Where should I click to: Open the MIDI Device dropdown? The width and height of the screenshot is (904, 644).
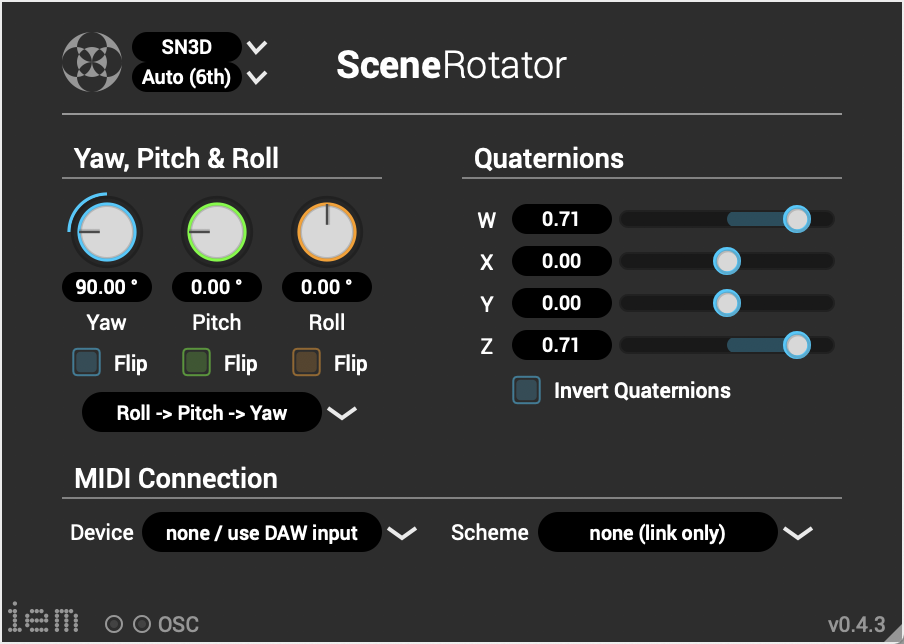pyautogui.click(x=278, y=533)
